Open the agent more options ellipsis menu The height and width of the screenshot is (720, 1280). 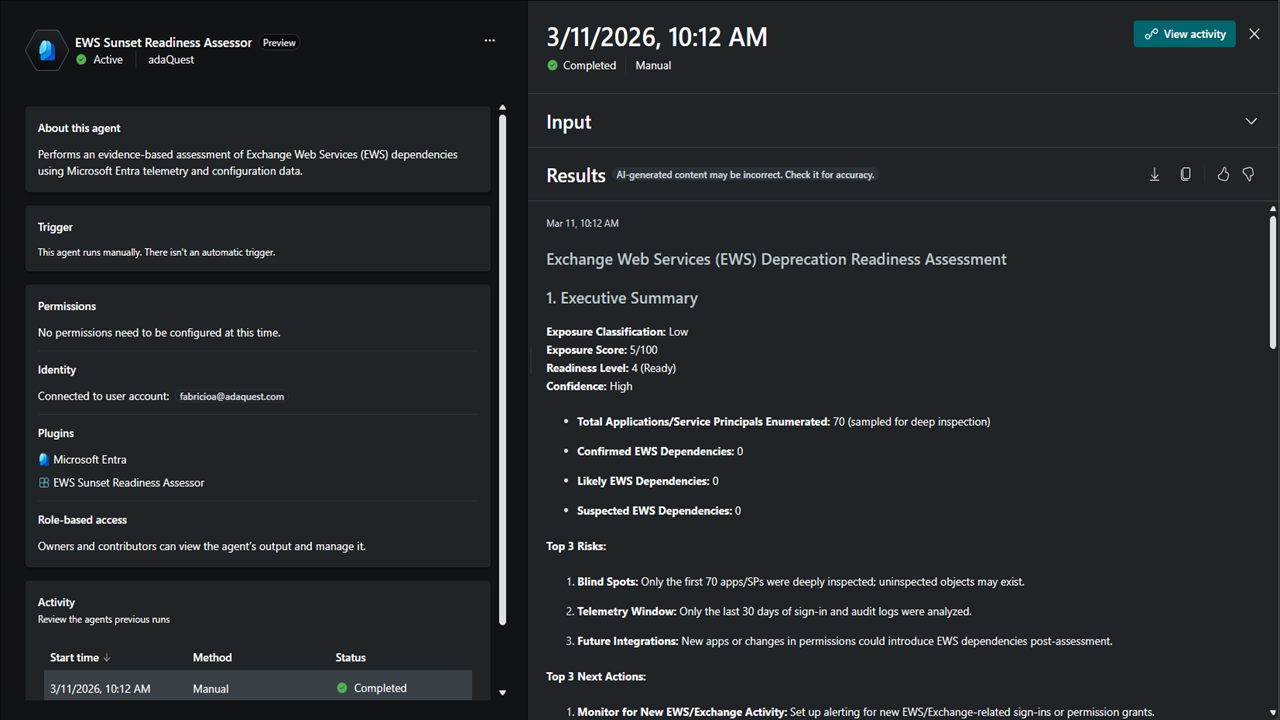pyautogui.click(x=489, y=41)
